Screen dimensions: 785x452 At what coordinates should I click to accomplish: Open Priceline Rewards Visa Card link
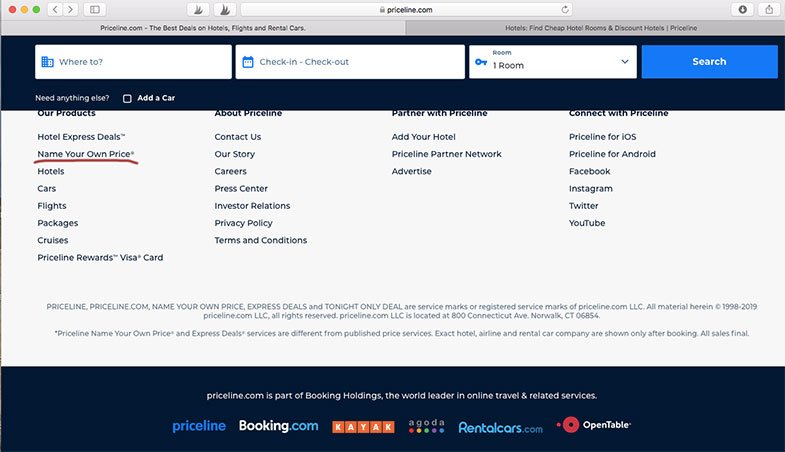point(100,258)
